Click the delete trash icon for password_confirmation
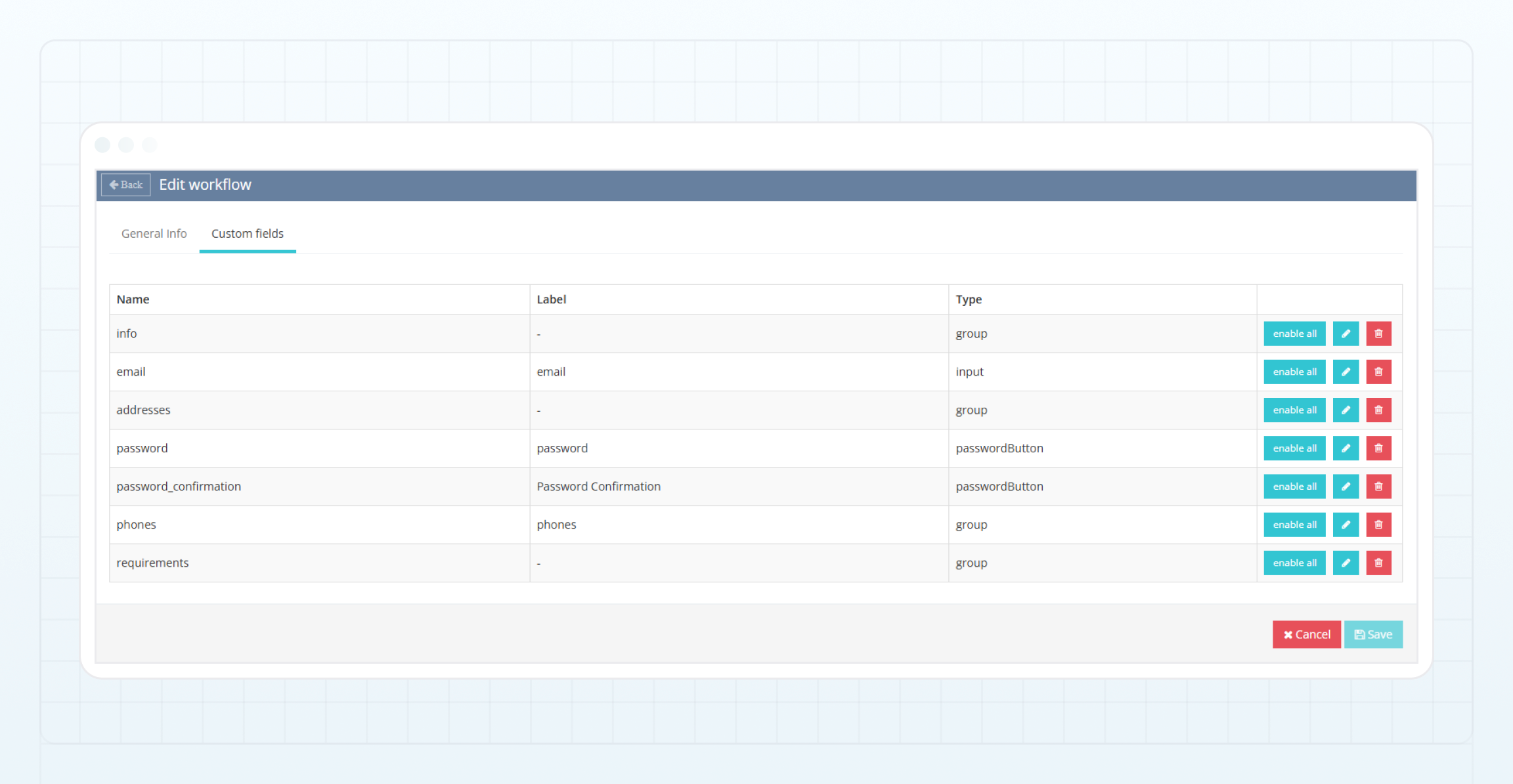The image size is (1513, 784). (x=1378, y=487)
